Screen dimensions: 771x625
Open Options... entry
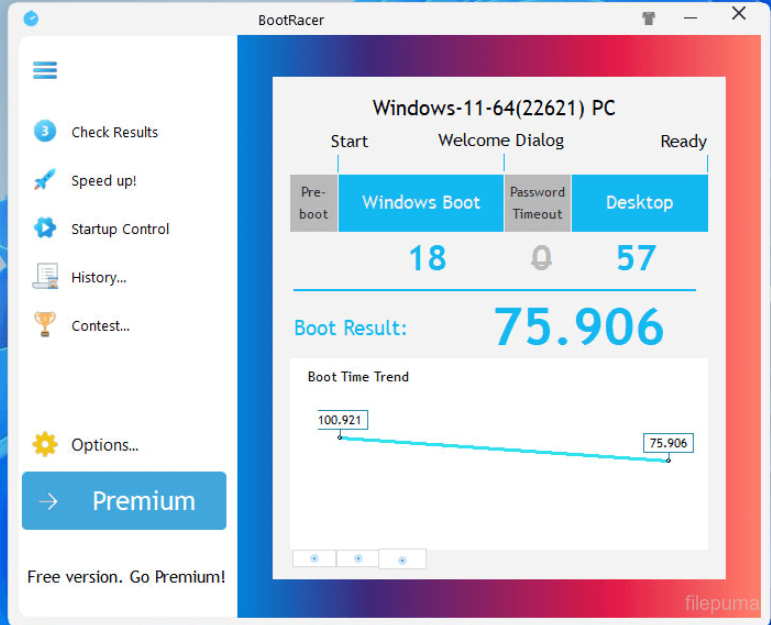click(x=105, y=445)
